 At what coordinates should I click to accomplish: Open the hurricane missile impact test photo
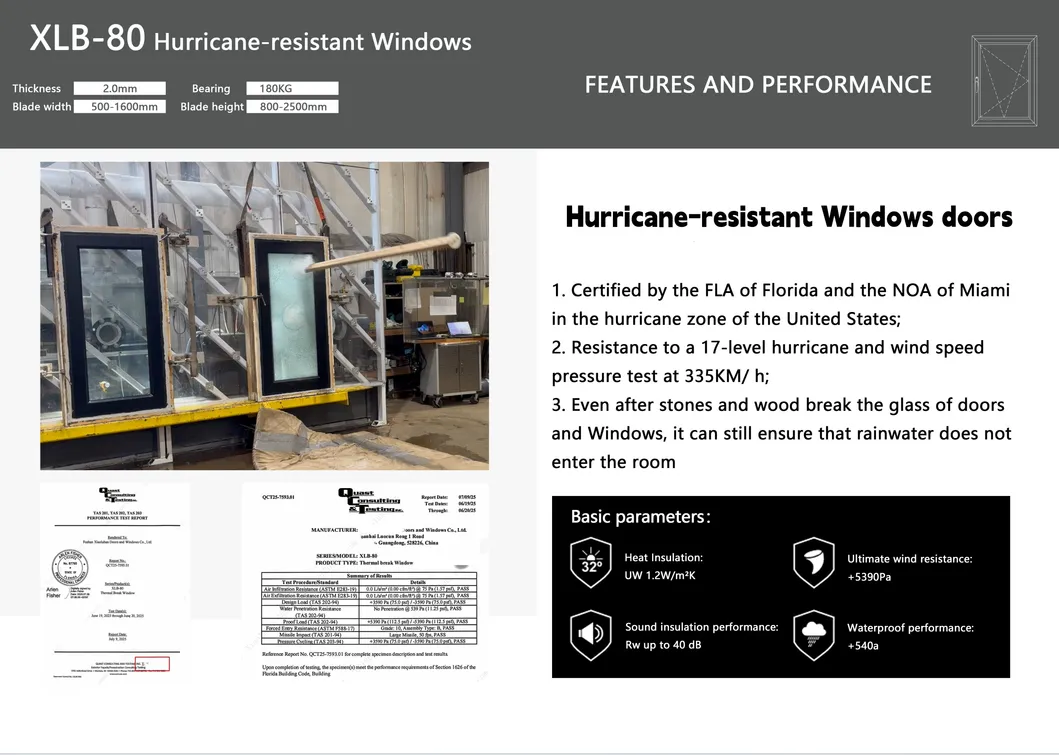pos(264,315)
